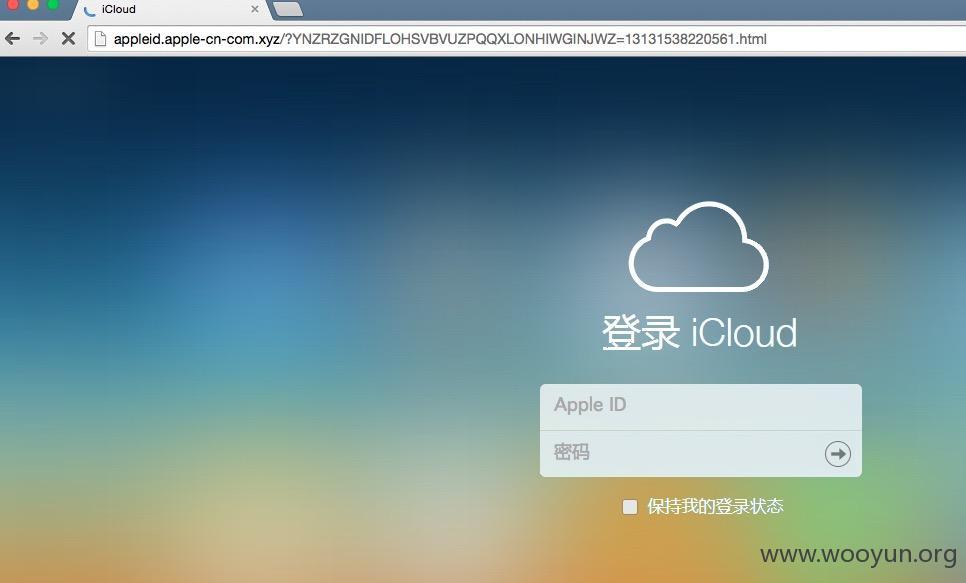This screenshot has height=583, width=966.
Task: Click the page document icon in address bar
Action: pyautogui.click(x=100, y=39)
